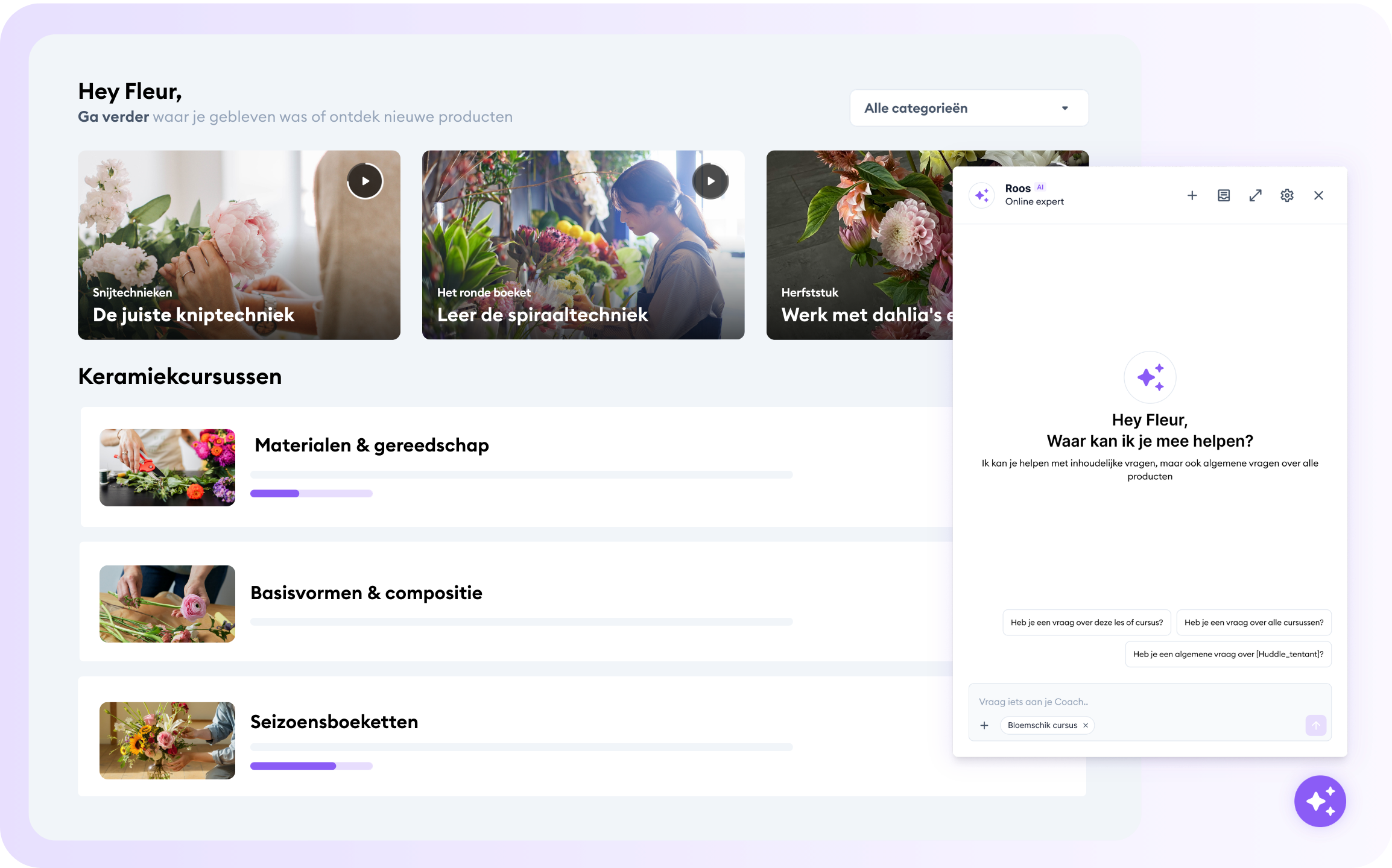Click the Seizoensboeketten progress bar
Viewport: 1392px width, 868px height.
coord(311,766)
